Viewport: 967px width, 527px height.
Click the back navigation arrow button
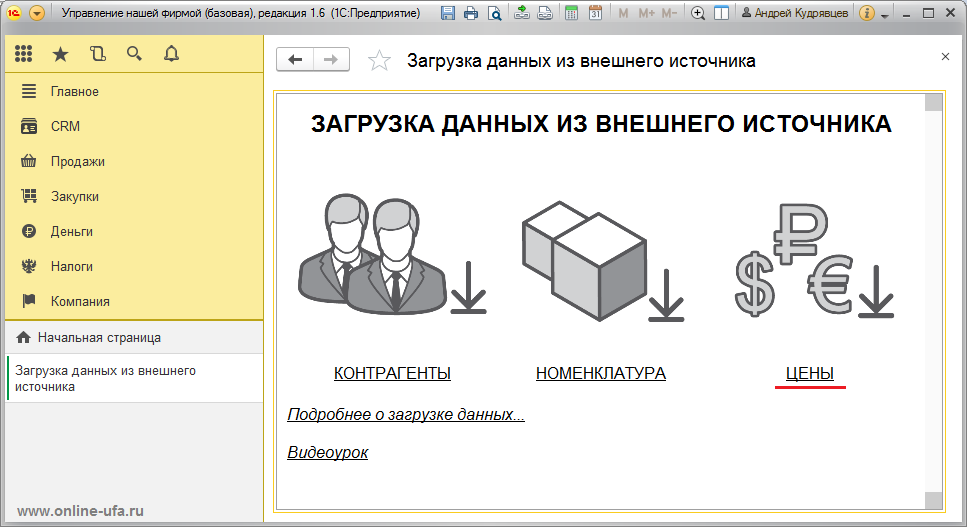pyautogui.click(x=295, y=60)
